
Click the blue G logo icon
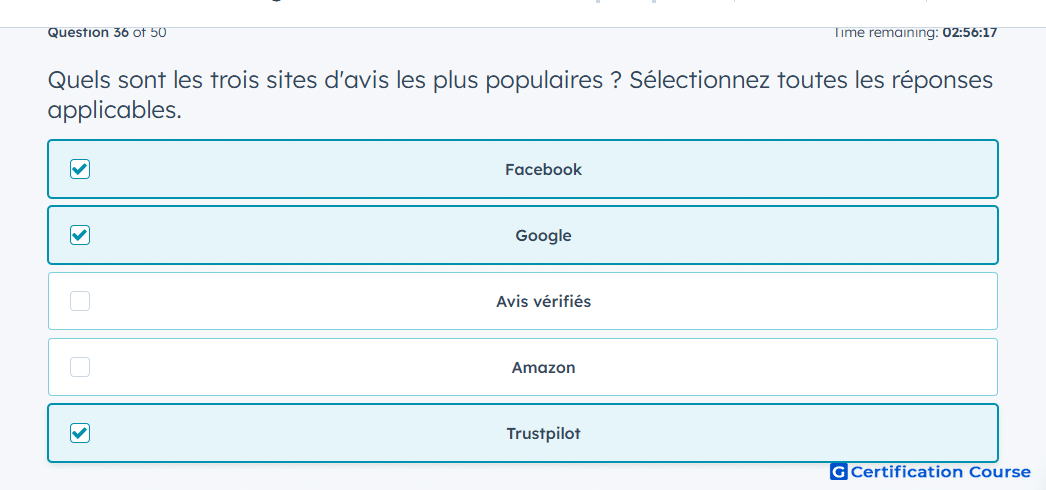[839, 472]
